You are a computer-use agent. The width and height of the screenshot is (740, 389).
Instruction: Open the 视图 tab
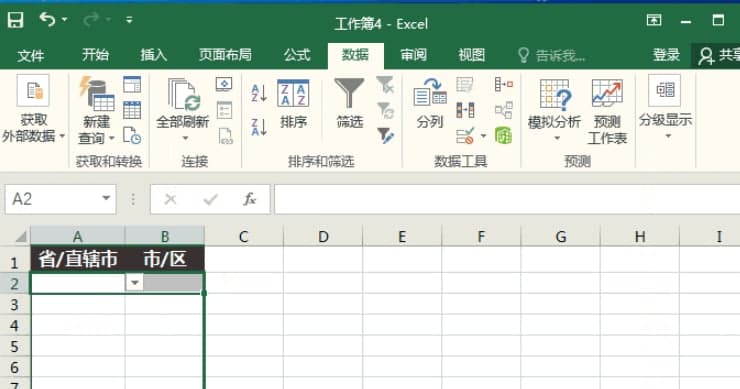[x=472, y=55]
